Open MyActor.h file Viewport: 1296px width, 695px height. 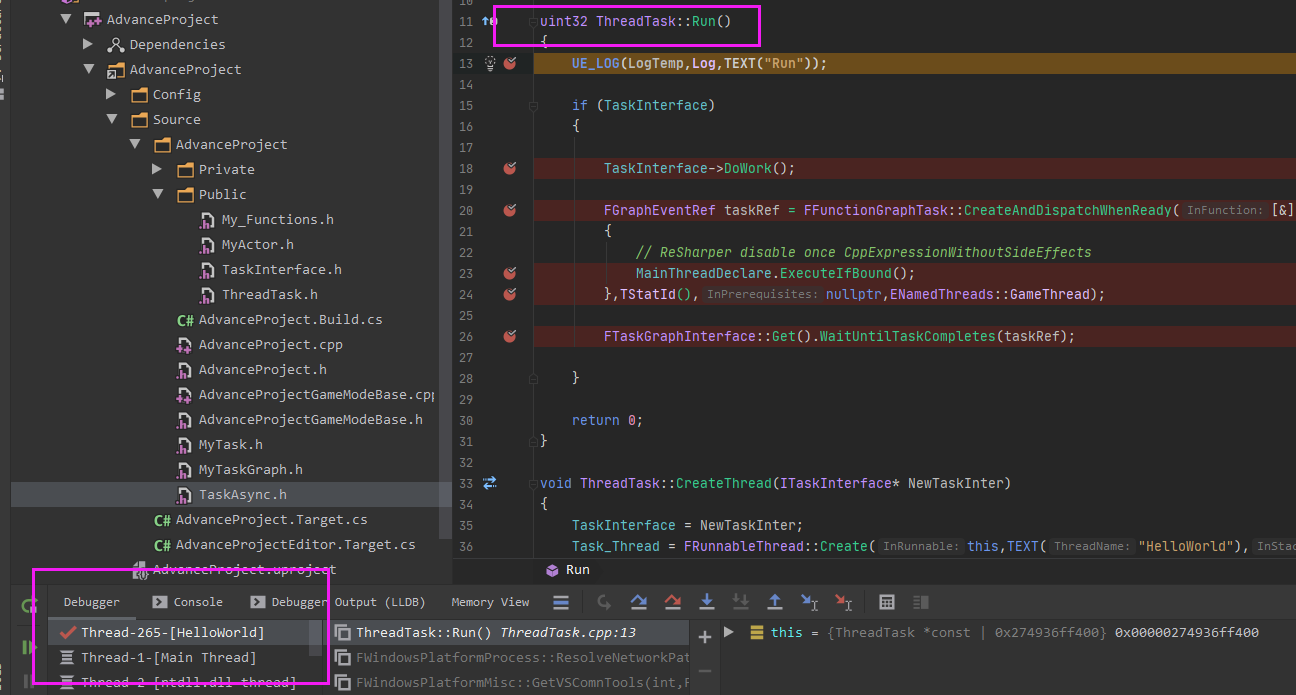[x=257, y=244]
